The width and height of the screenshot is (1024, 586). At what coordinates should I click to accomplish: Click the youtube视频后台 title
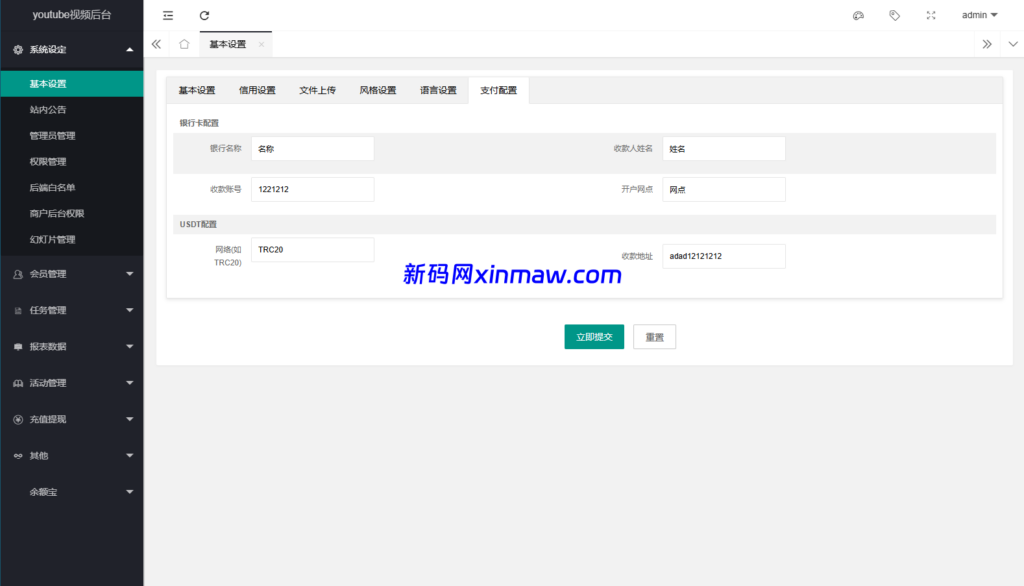pyautogui.click(x=72, y=15)
